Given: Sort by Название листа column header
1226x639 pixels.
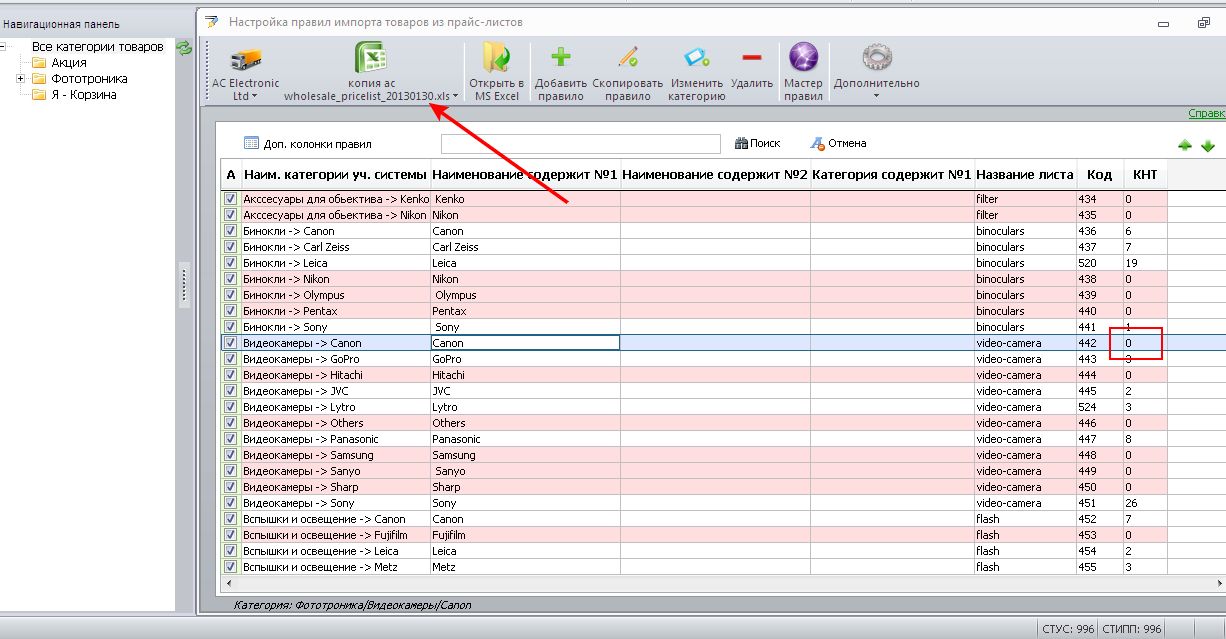Looking at the screenshot, I should [x=1025, y=175].
